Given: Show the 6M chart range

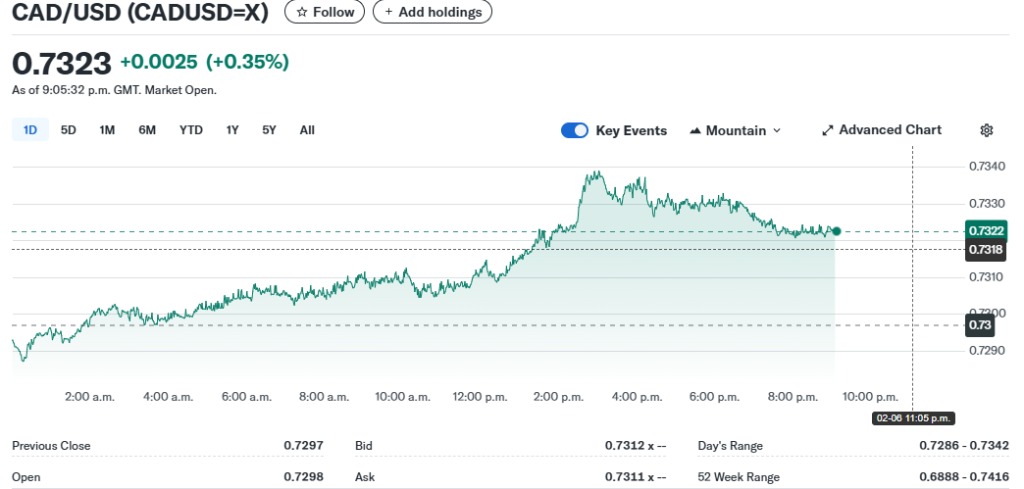Looking at the screenshot, I should click(x=147, y=130).
